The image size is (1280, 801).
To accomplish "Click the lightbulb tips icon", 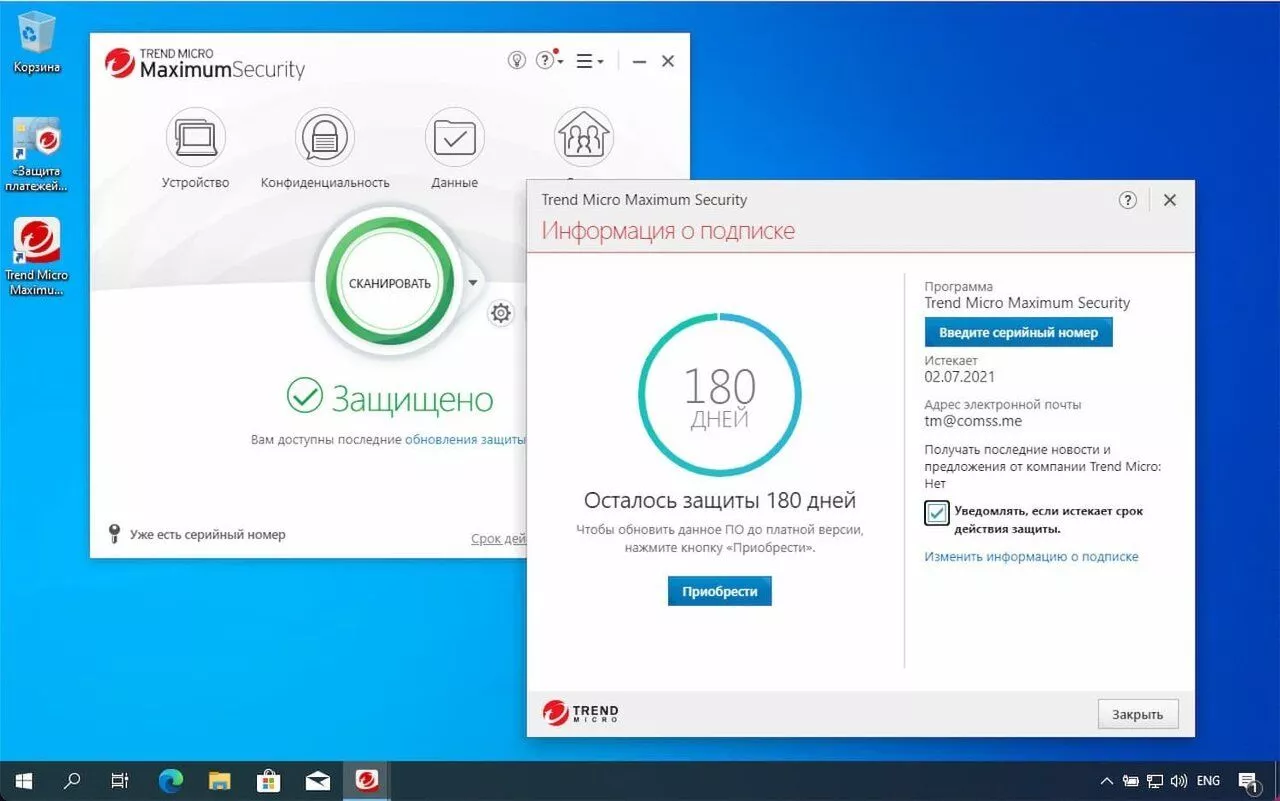I will tap(516, 61).
